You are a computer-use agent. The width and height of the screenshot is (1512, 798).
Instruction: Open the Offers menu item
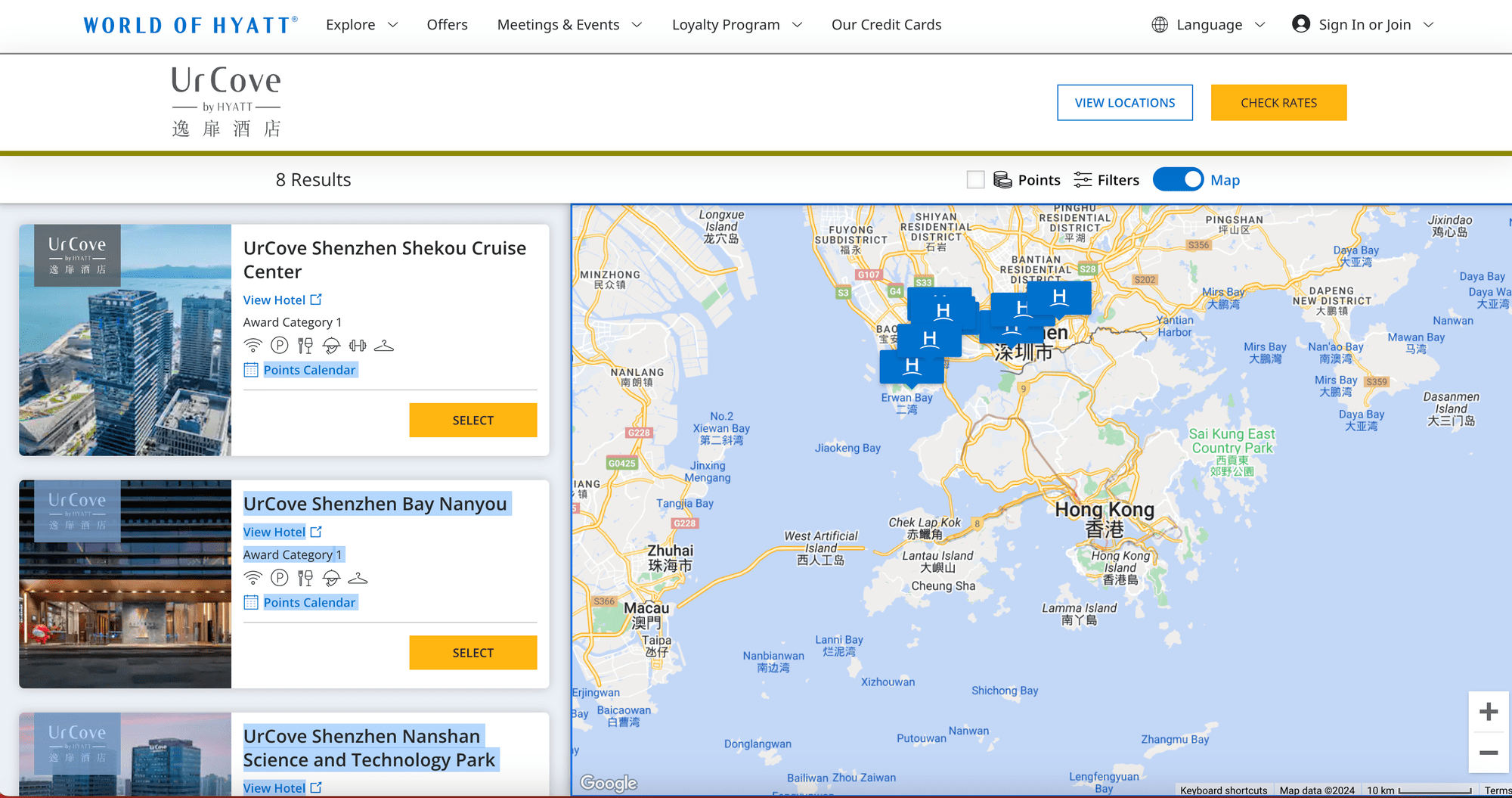pyautogui.click(x=447, y=25)
